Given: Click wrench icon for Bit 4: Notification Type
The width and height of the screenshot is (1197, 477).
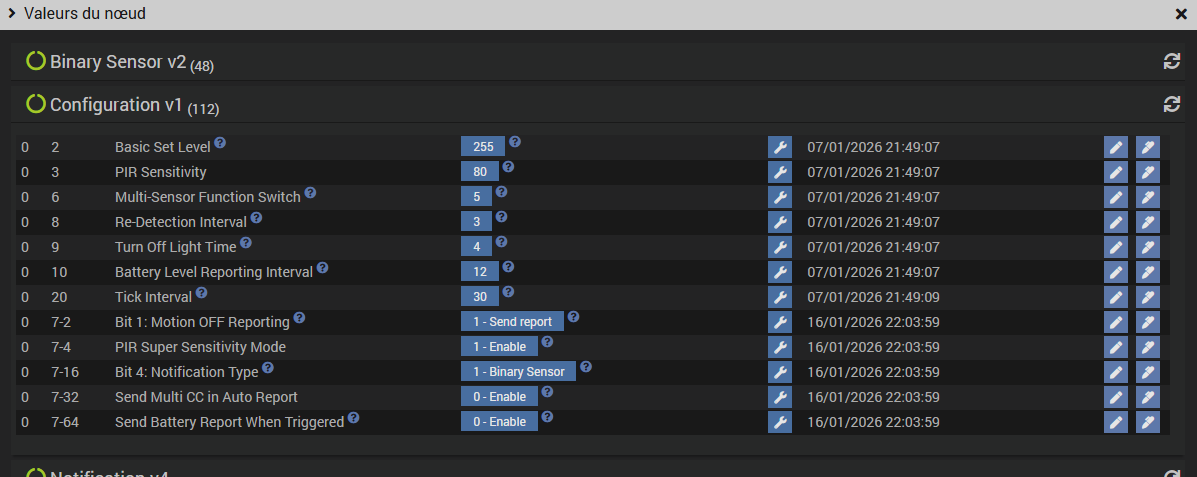Looking at the screenshot, I should (x=779, y=372).
